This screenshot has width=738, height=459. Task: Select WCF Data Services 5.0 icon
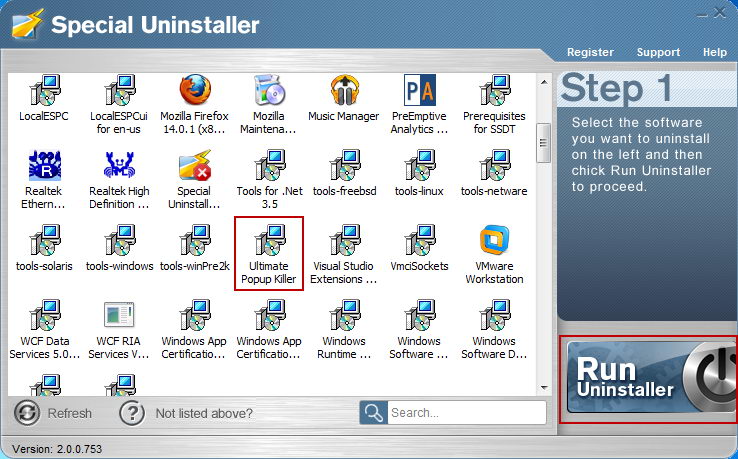coord(44,315)
